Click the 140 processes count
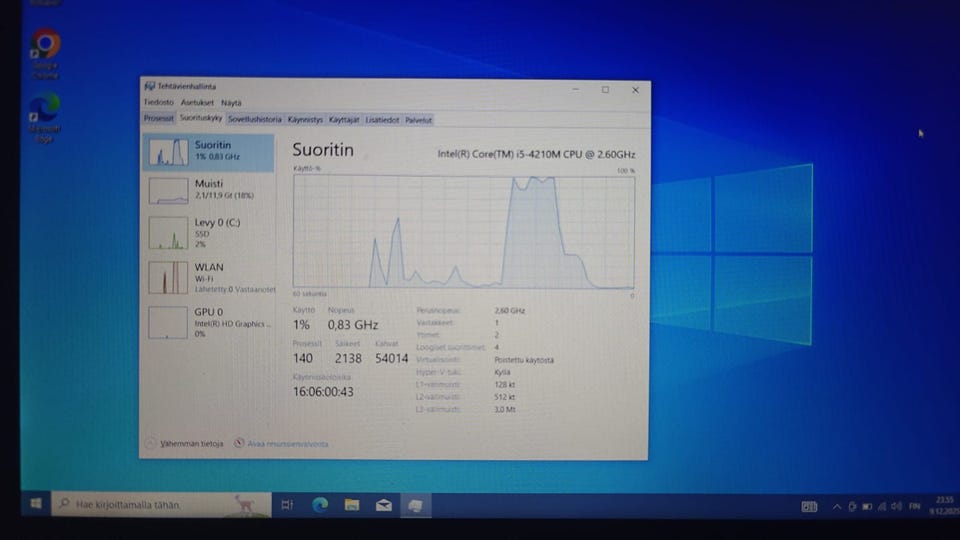Image resolution: width=960 pixels, height=540 pixels. [302, 358]
